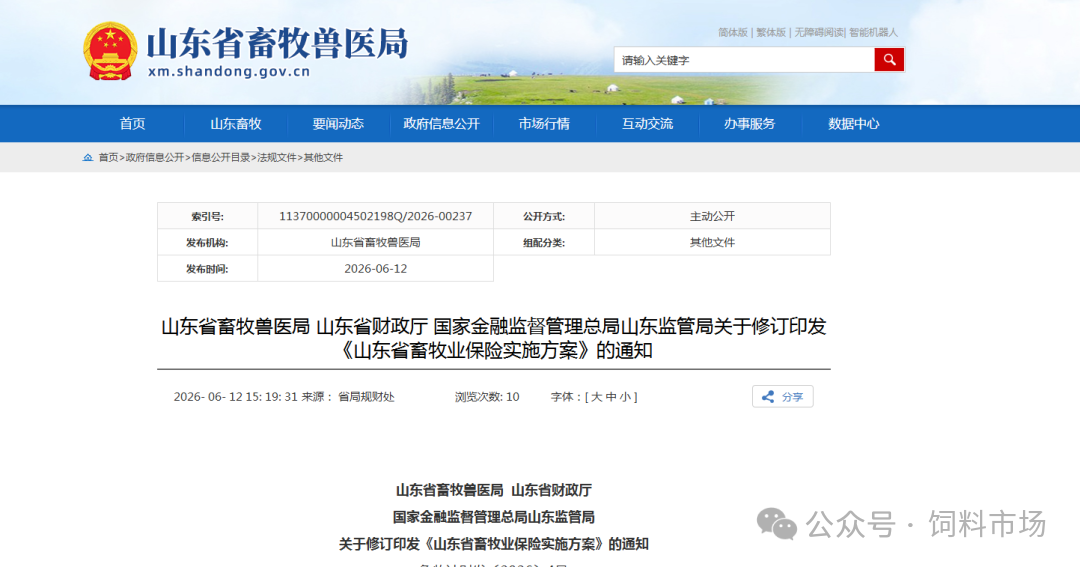The width and height of the screenshot is (1080, 567).
Task: Set font size to 大
Action: click(596, 397)
